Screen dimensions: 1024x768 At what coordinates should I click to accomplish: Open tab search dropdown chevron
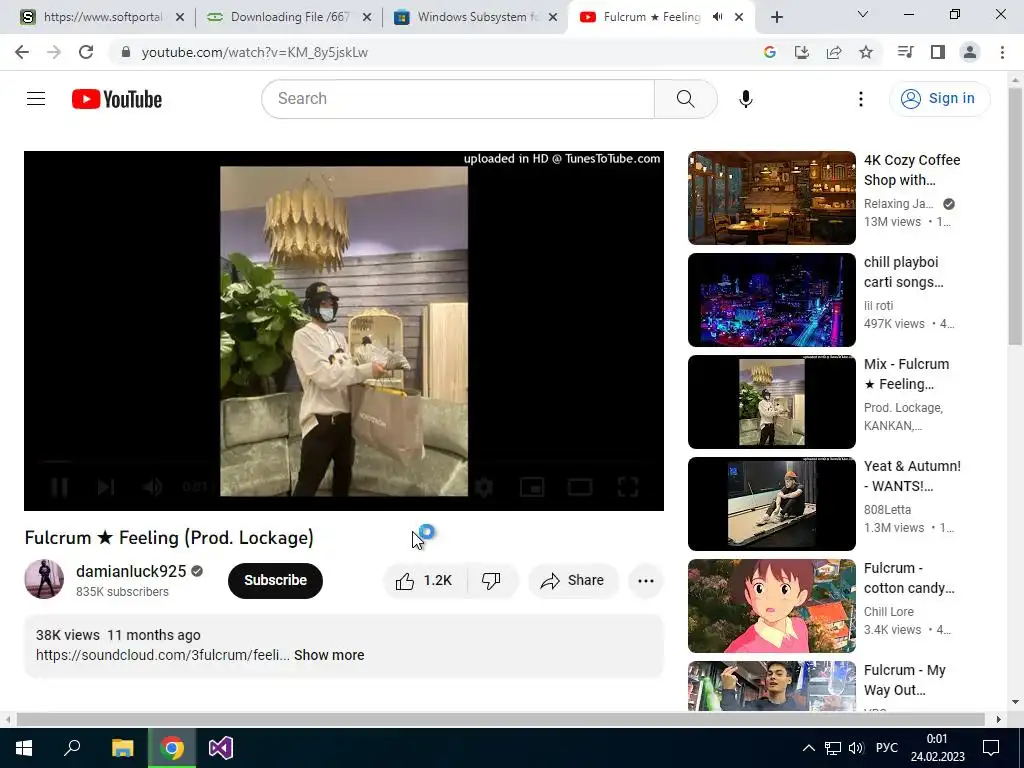(x=863, y=14)
